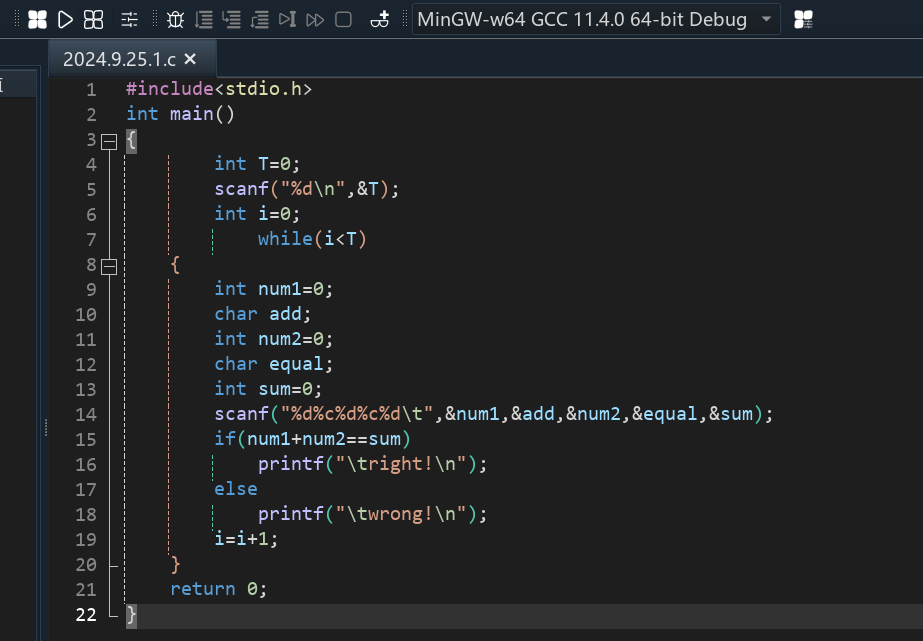923x641 pixels.
Task: Click on 'int num1=0;' declaration
Action: coord(274,289)
